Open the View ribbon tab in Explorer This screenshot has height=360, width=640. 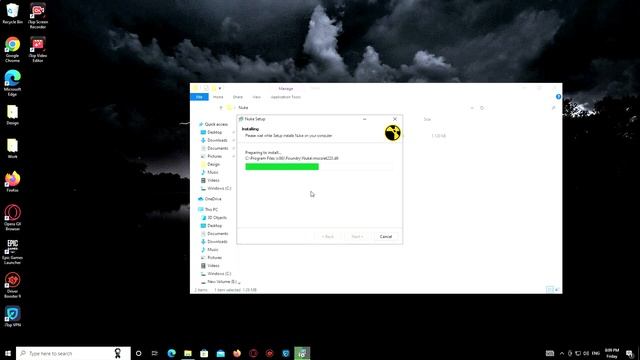tap(256, 97)
